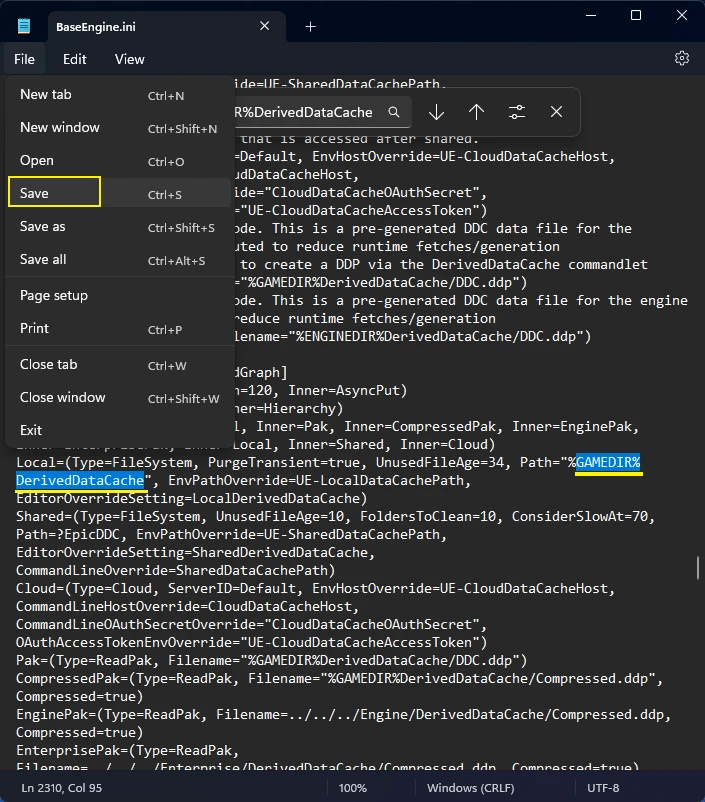Click the Pak=(Type=ReadPak line
Screen dimensions: 705x802
pos(271,660)
